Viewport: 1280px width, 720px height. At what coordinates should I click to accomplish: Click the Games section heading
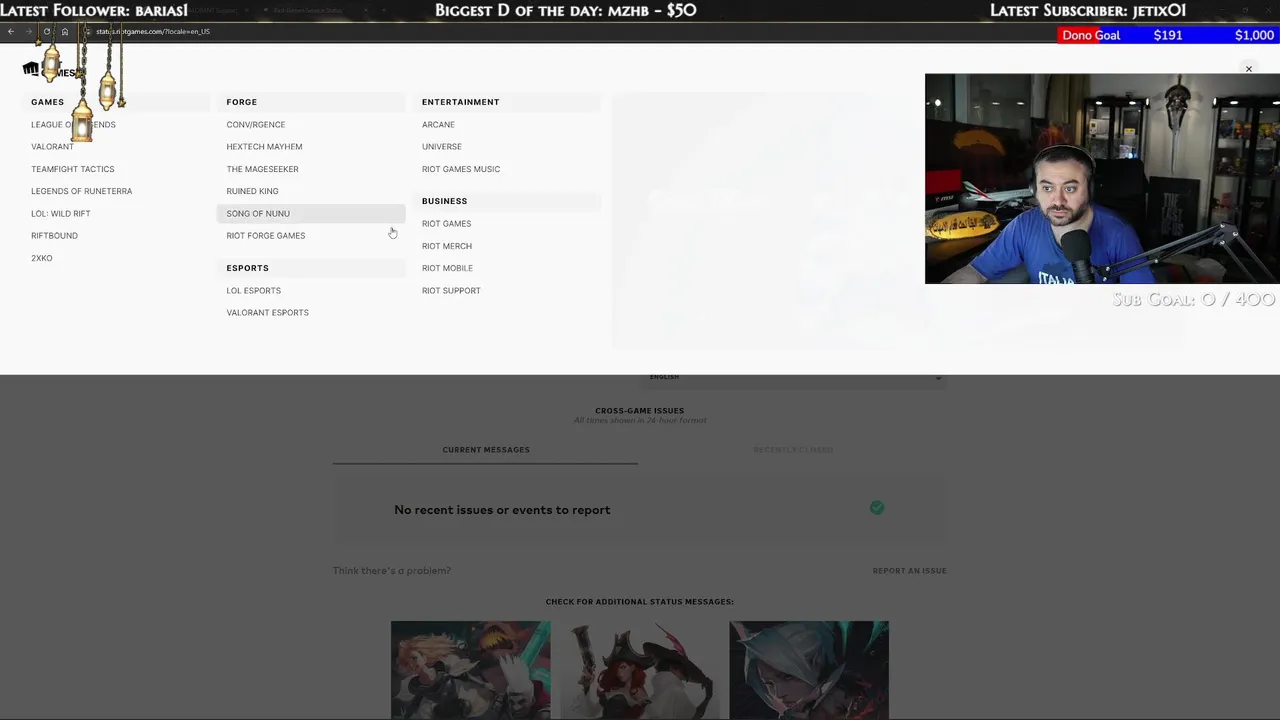click(x=47, y=102)
